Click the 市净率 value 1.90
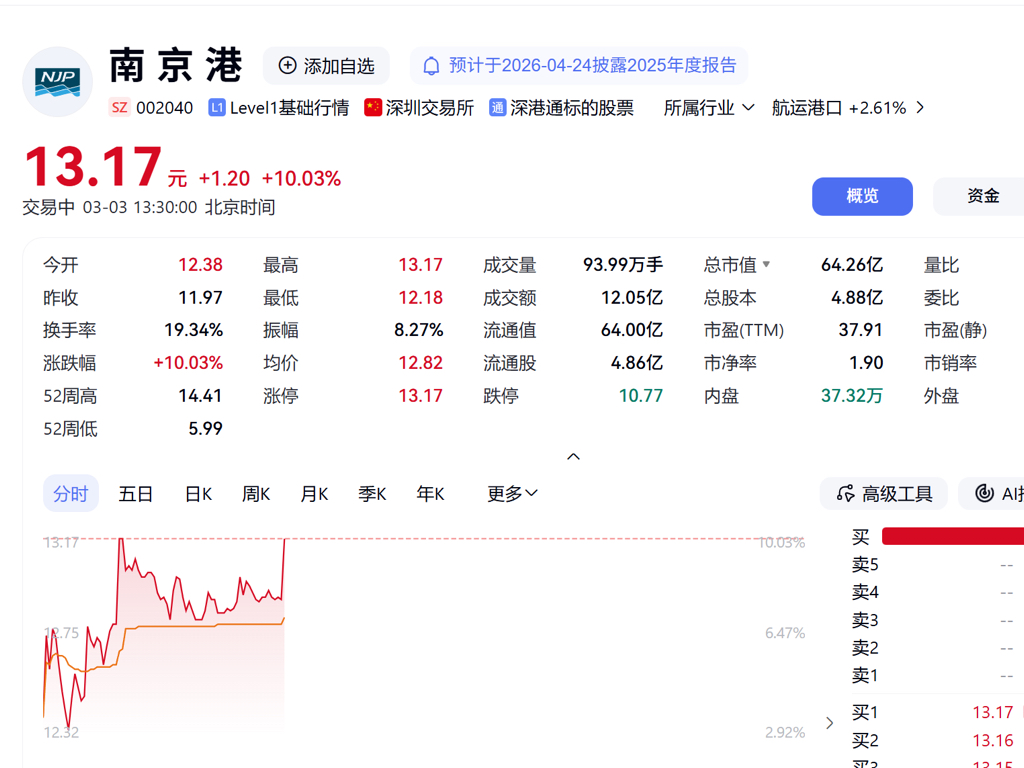 866,362
